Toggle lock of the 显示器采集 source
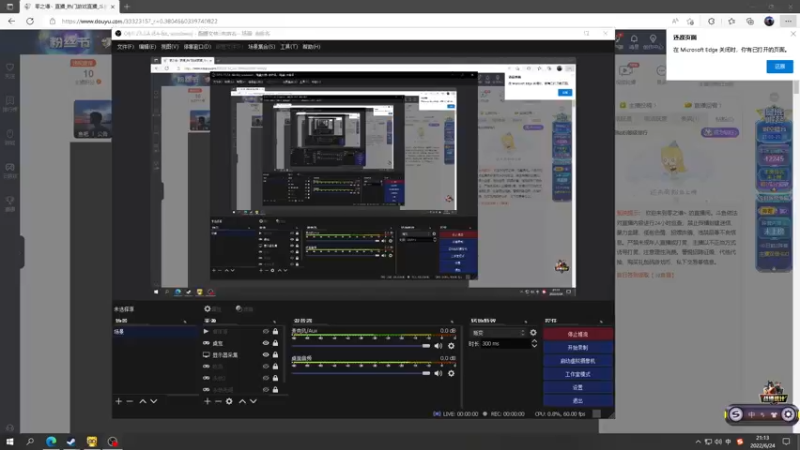Screen dimensions: 800x450 (x=276, y=355)
